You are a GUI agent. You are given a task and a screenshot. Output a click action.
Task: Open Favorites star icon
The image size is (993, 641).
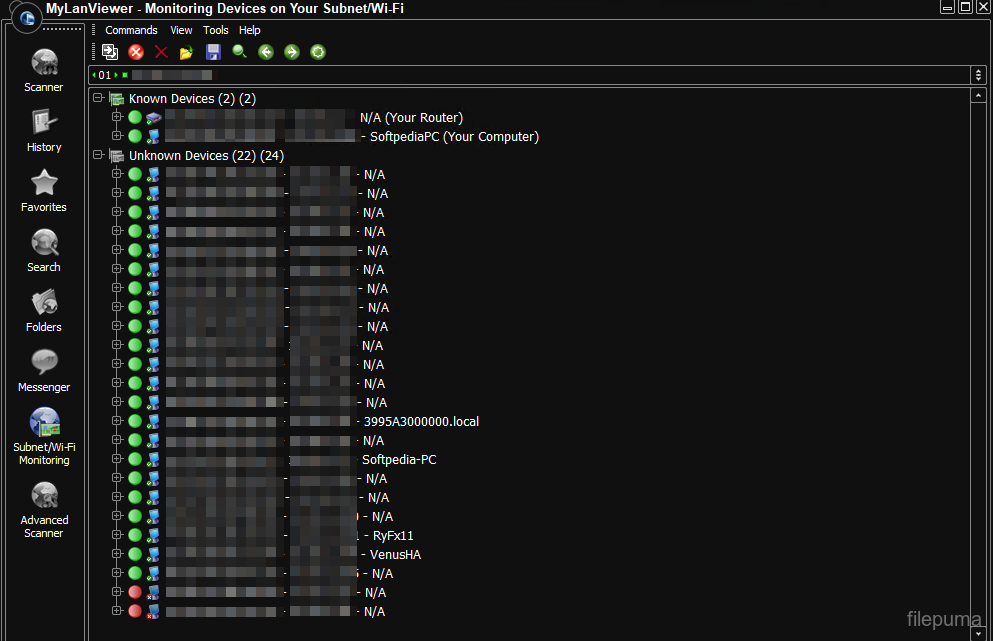[44, 188]
